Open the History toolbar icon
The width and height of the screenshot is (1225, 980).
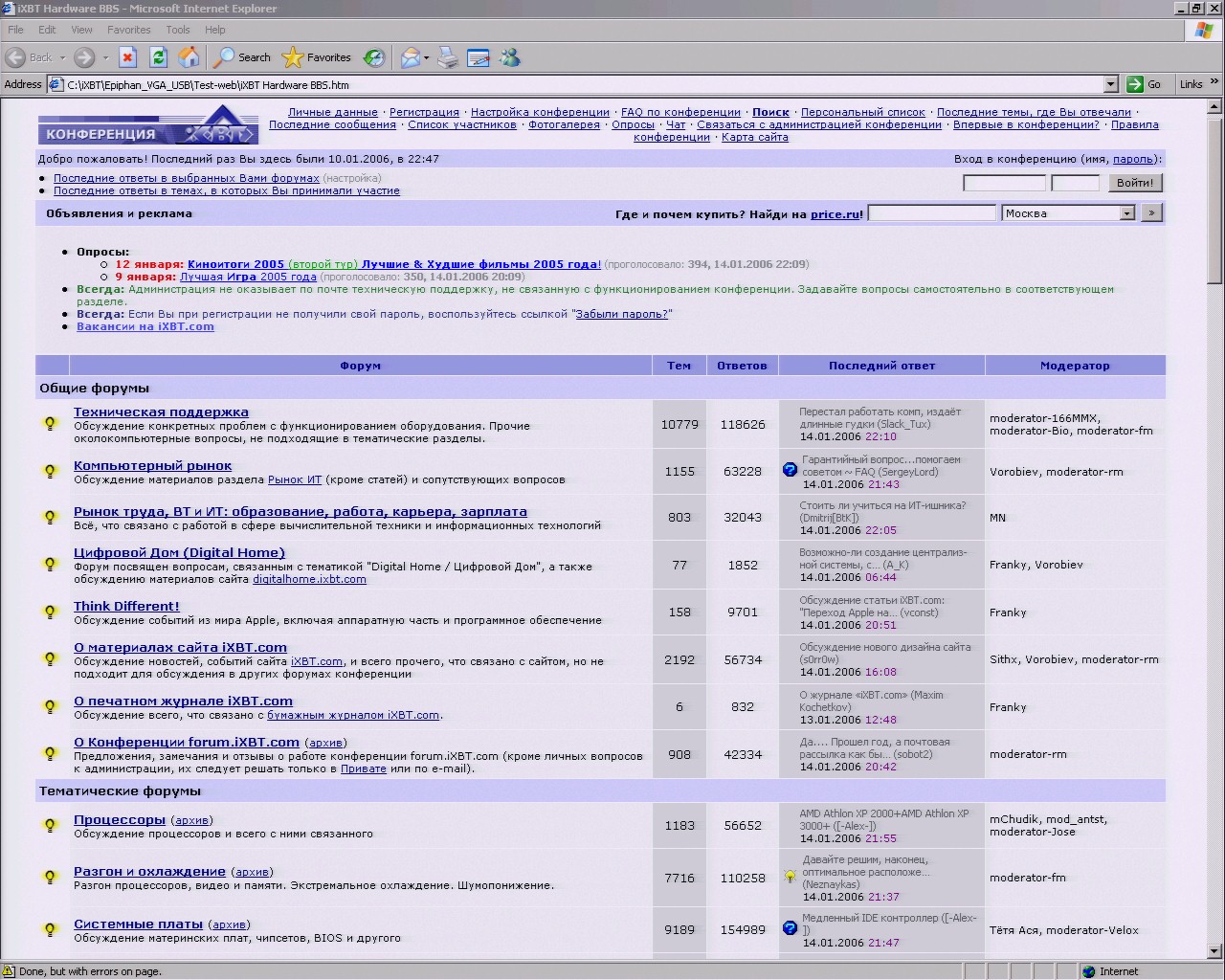click(374, 57)
